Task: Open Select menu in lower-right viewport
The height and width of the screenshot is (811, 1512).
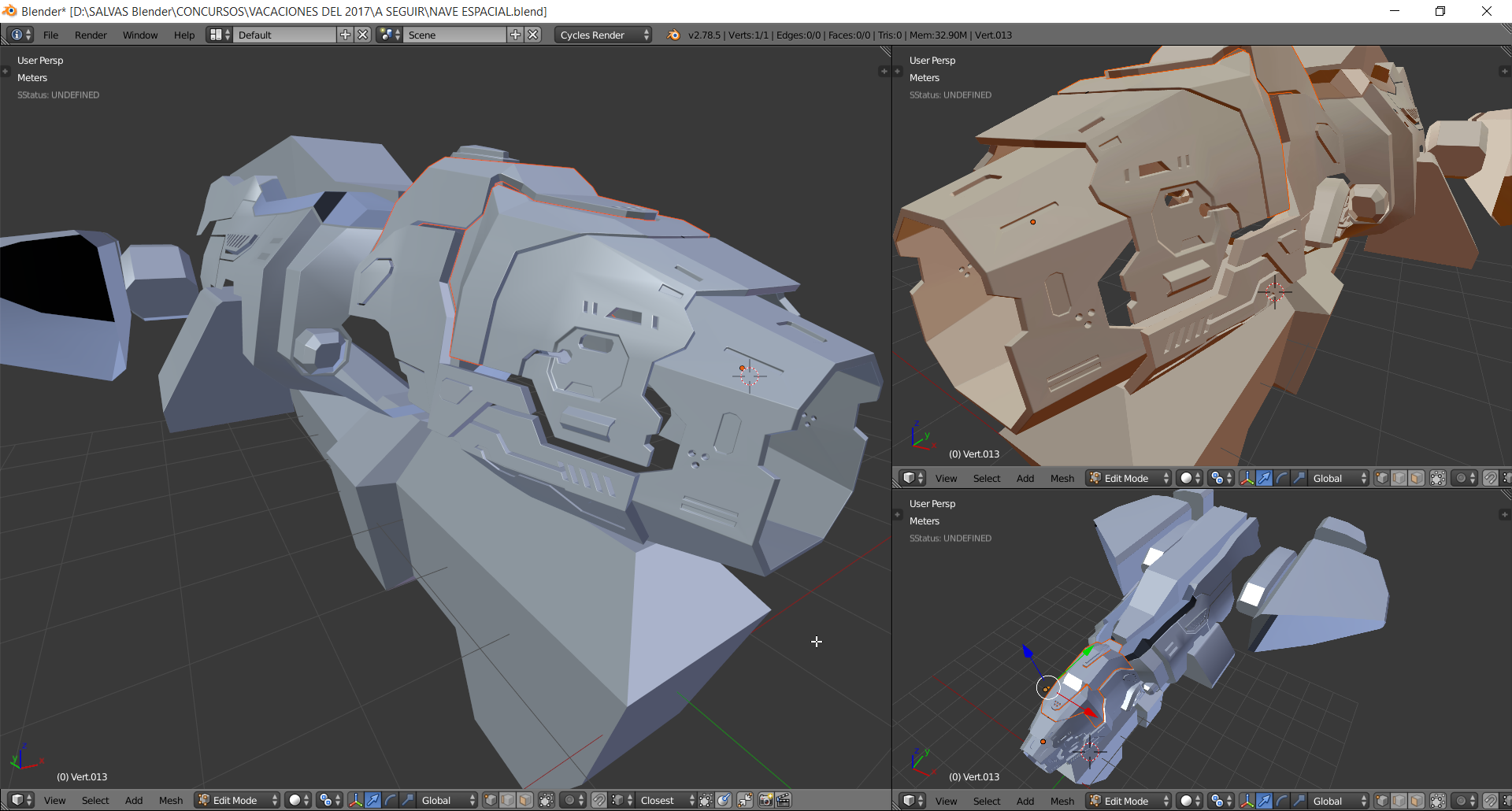Action: pyautogui.click(x=987, y=801)
